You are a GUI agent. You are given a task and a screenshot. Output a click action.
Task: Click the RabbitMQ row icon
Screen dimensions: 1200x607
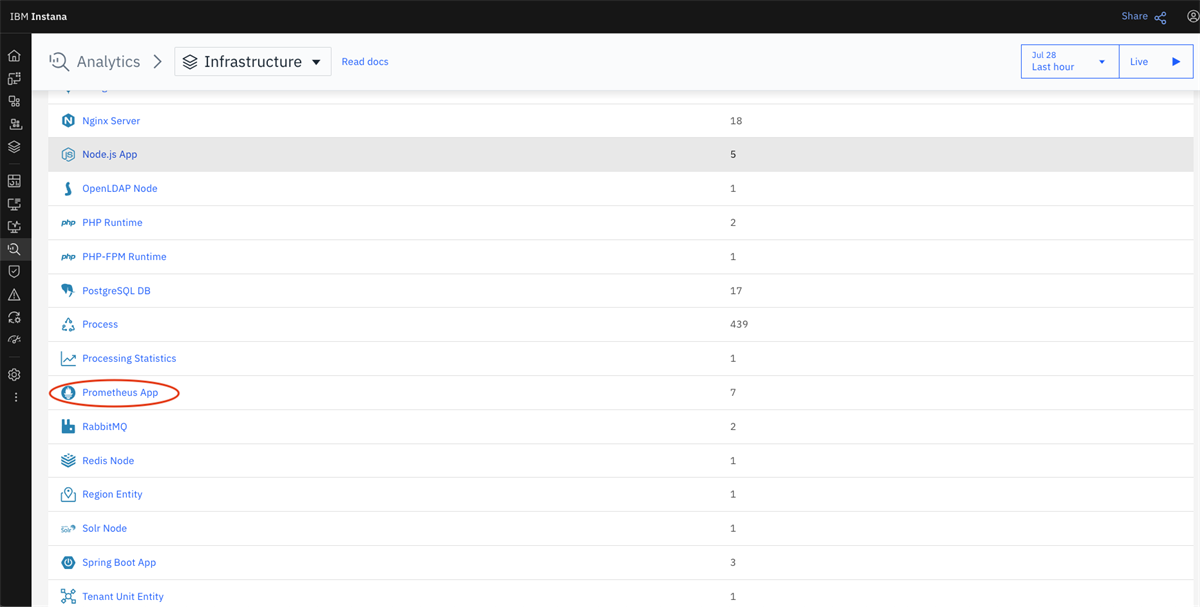pos(68,427)
